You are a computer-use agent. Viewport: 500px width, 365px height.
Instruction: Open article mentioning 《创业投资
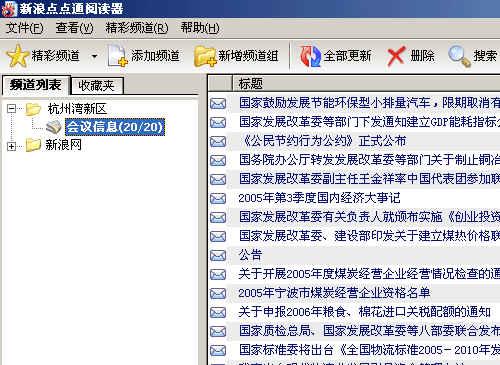point(369,217)
